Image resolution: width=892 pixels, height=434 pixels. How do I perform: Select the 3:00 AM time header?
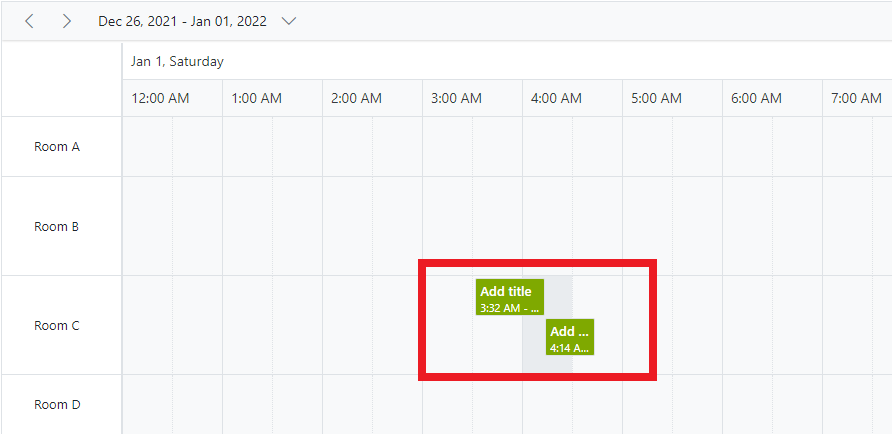456,98
